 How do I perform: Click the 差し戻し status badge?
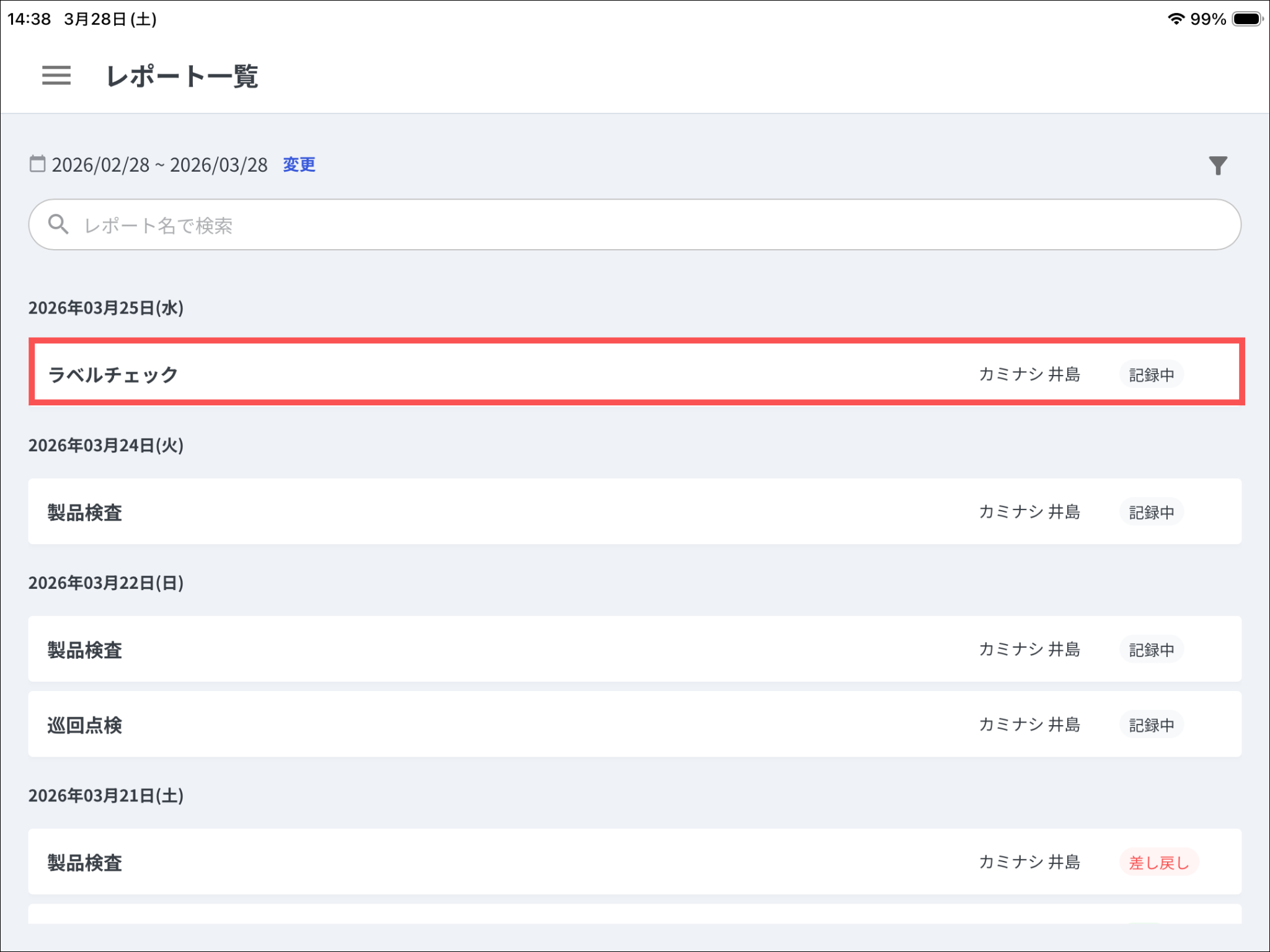(1158, 862)
